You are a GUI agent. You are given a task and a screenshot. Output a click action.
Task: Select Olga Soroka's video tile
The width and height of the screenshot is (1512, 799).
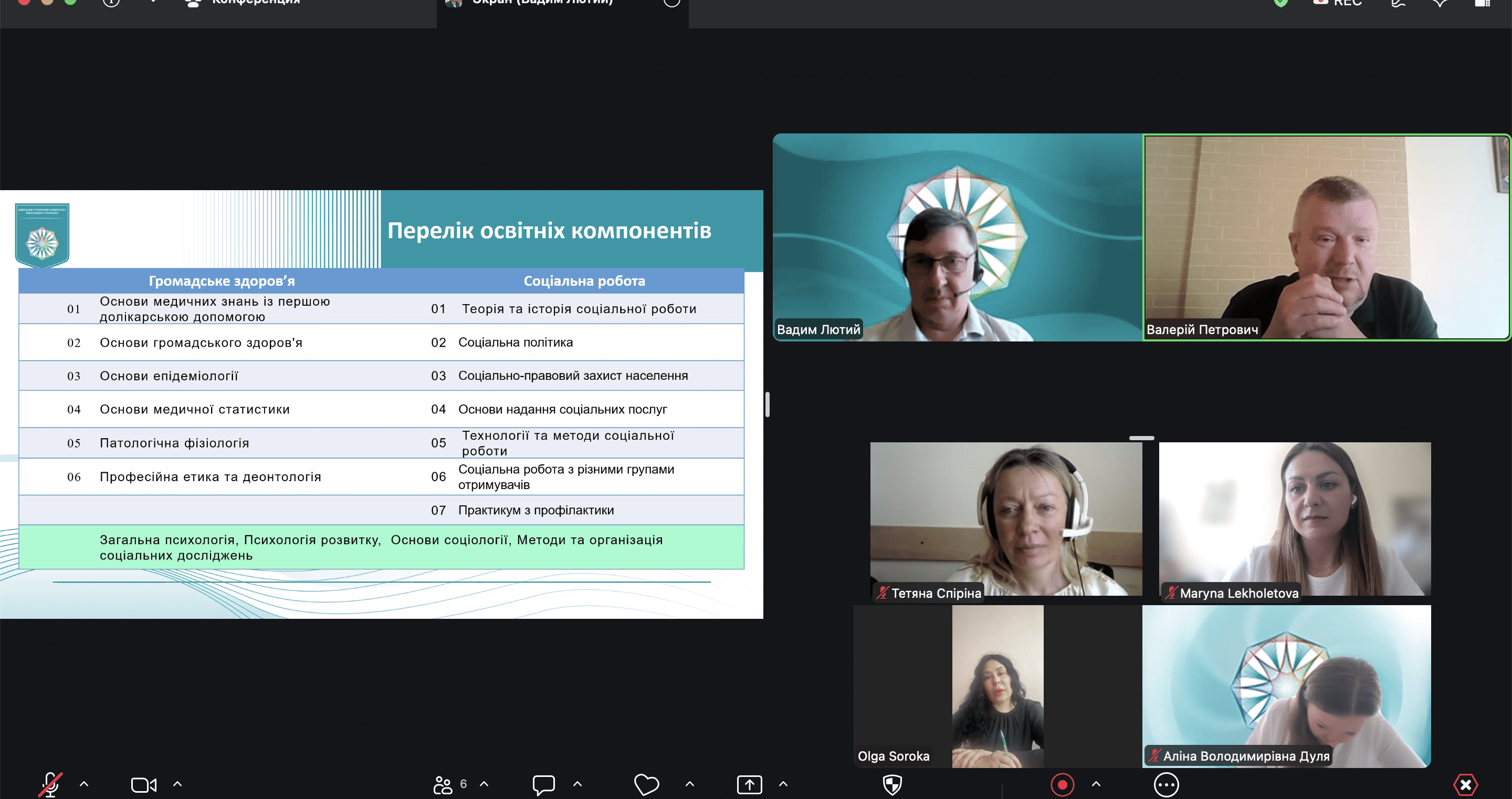tap(998, 686)
